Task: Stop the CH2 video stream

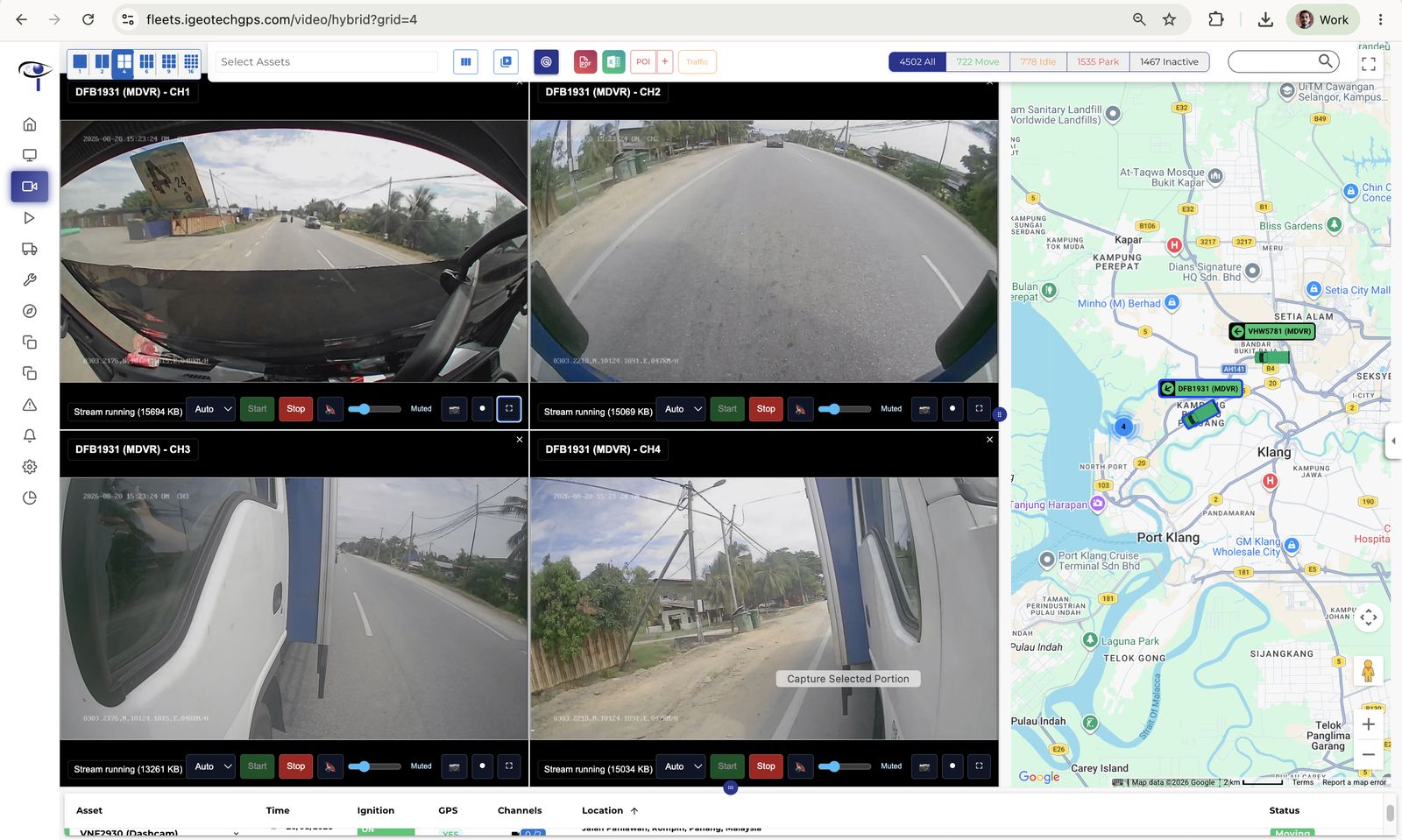Action: tap(766, 409)
